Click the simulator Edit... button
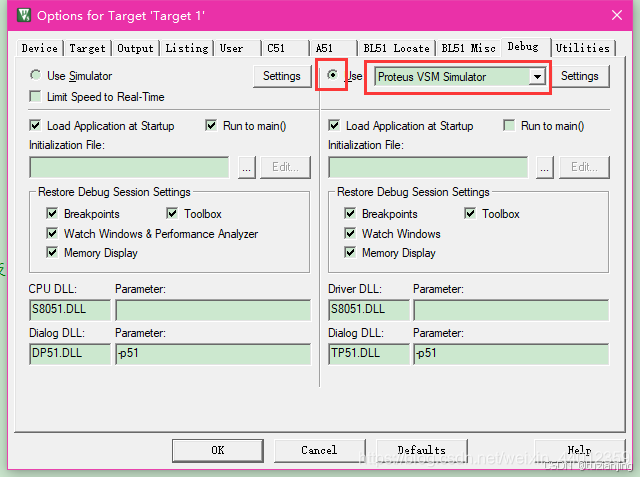 coord(285,167)
